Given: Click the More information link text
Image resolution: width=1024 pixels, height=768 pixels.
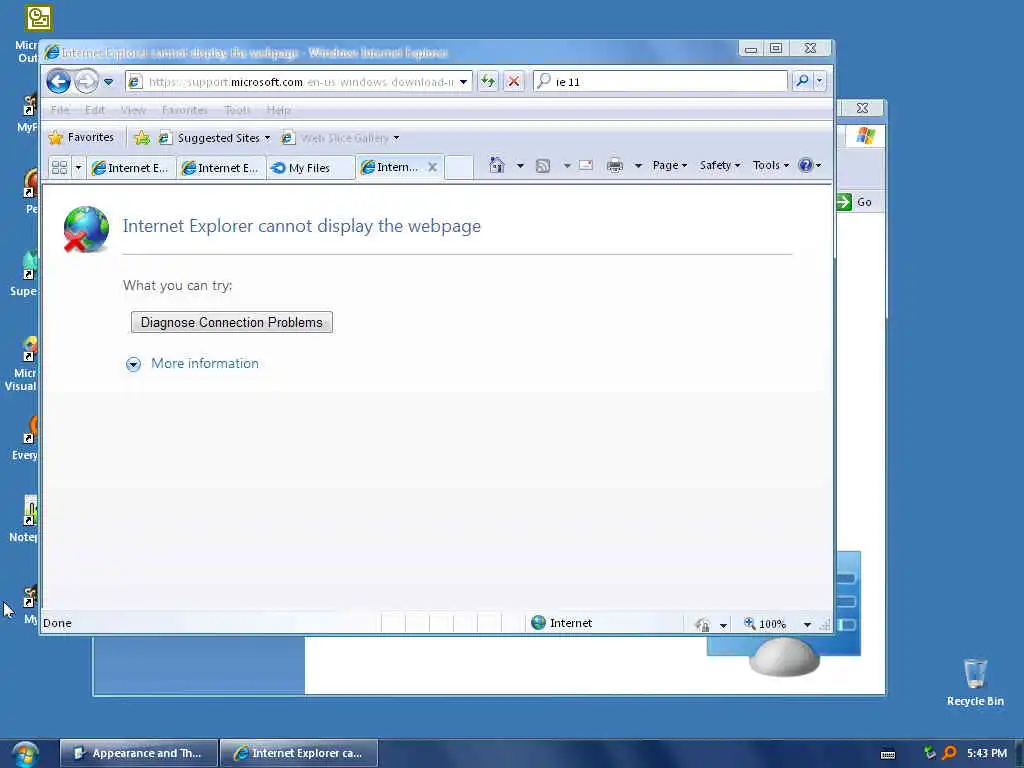Looking at the screenshot, I should [x=205, y=363].
